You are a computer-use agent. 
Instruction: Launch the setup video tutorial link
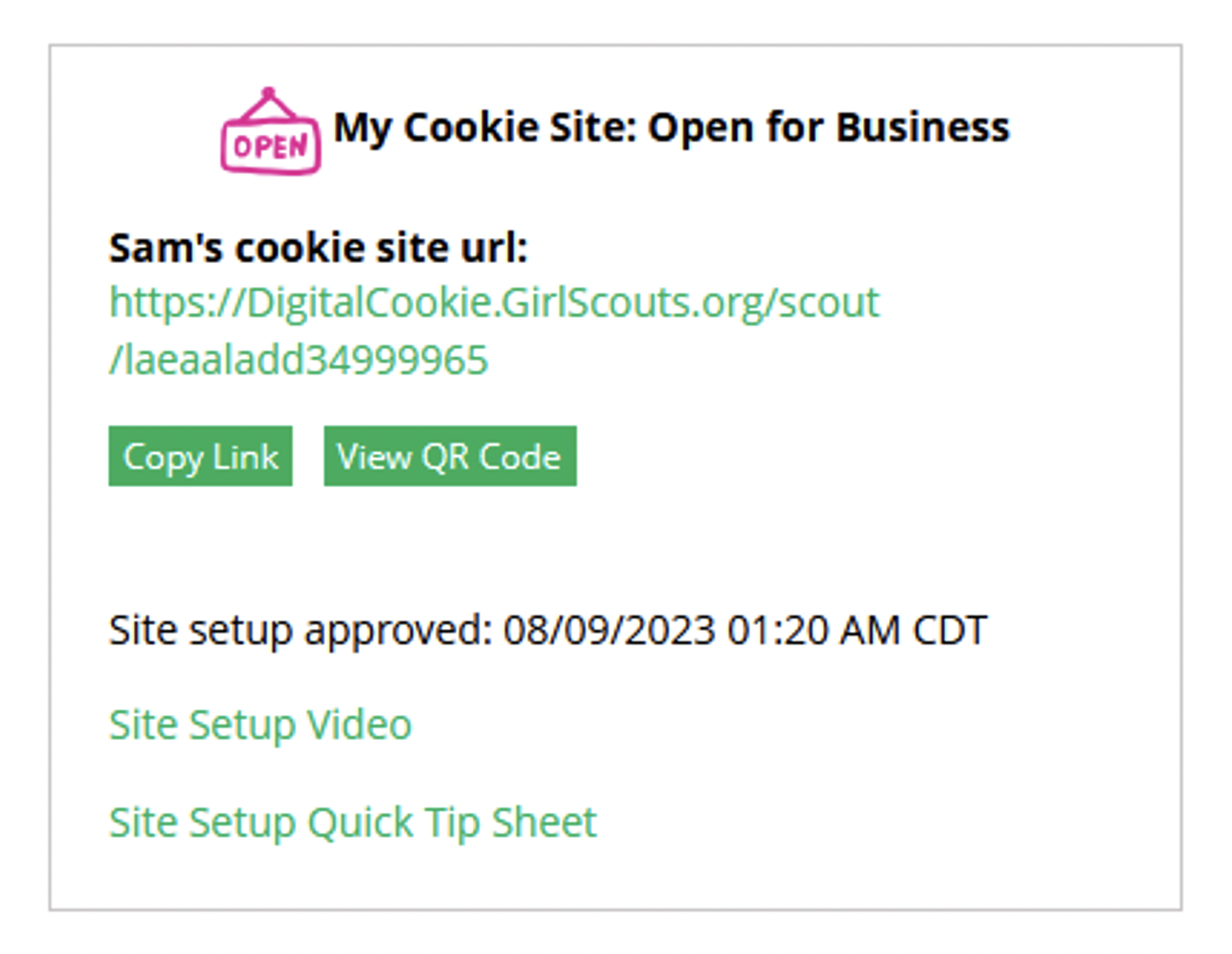(x=260, y=724)
